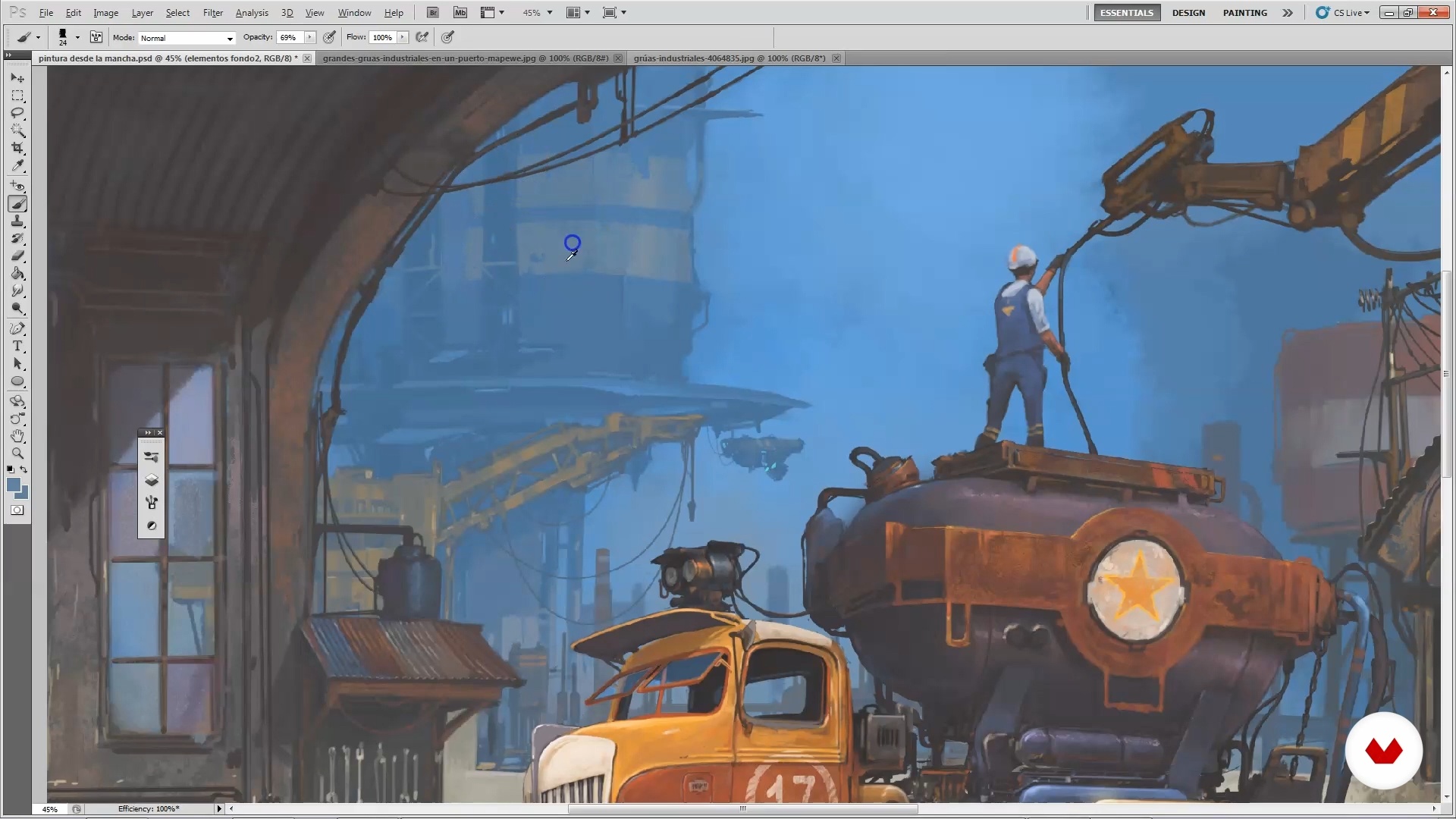Open the Layer menu
The width and height of the screenshot is (1456, 819).
tap(142, 13)
